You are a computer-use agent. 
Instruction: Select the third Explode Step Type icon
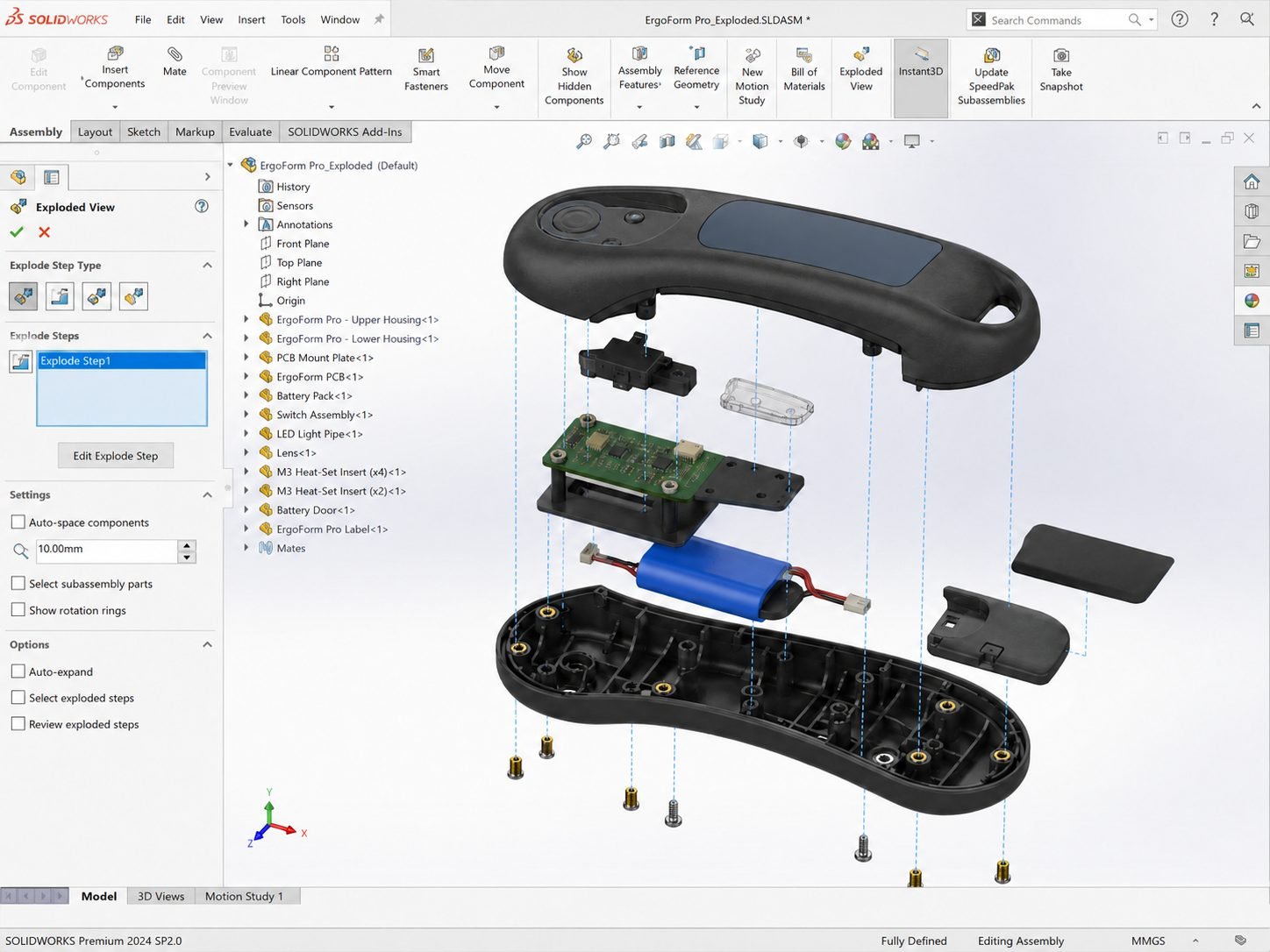[96, 296]
